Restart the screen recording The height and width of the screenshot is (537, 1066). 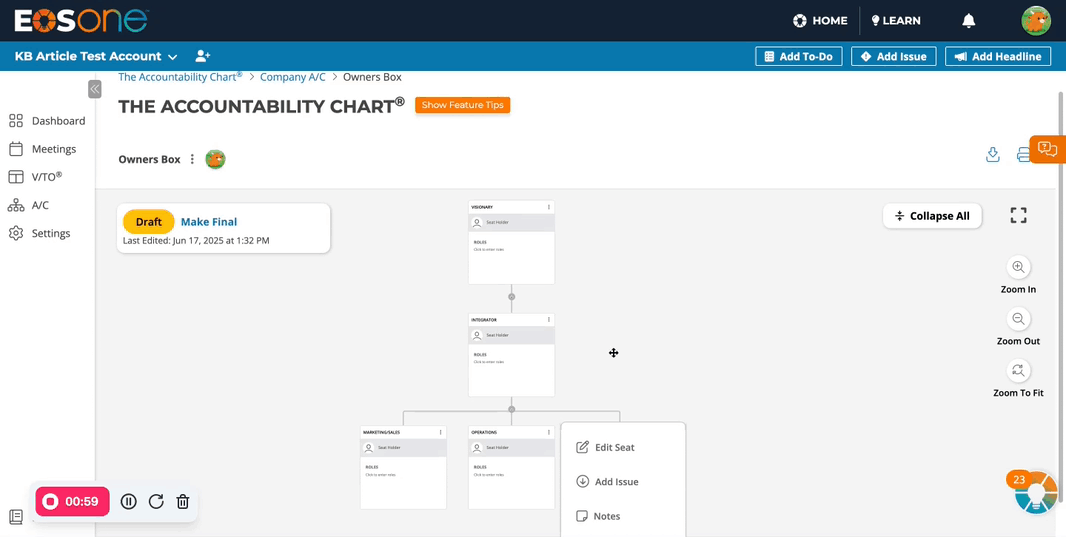click(x=156, y=502)
